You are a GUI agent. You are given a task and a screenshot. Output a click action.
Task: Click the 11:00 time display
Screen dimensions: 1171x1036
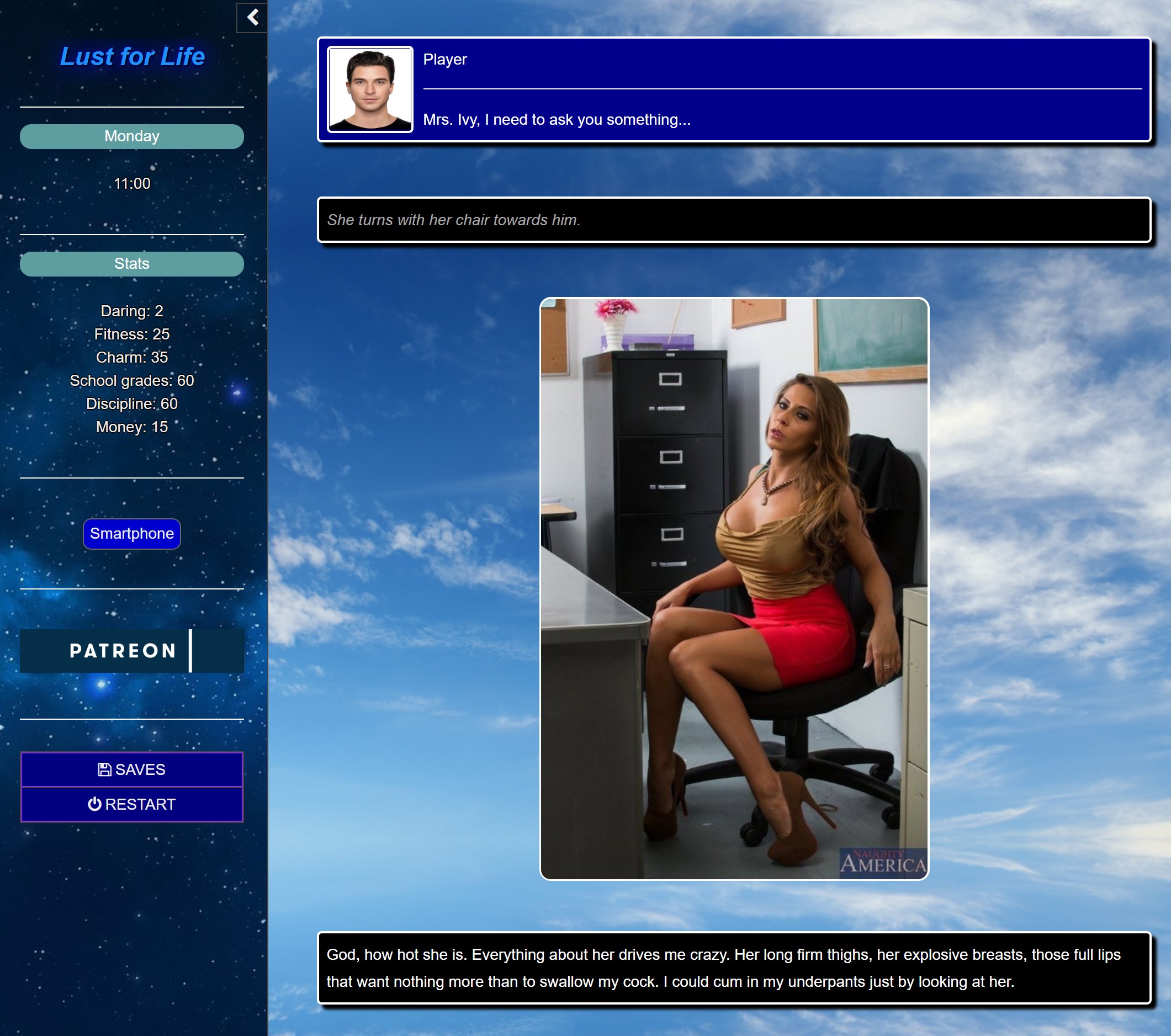click(132, 184)
